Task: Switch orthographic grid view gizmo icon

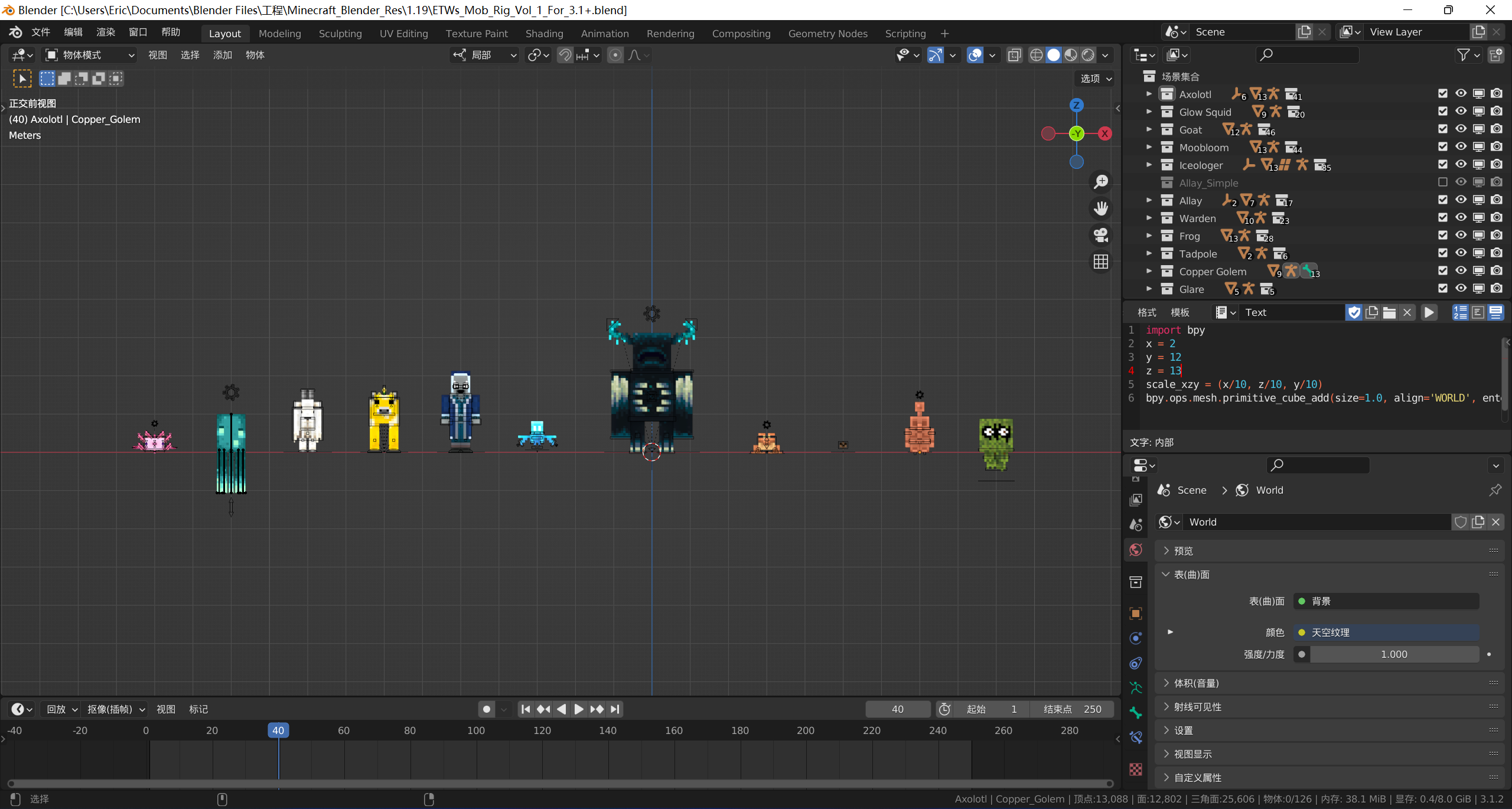Action: click(x=1100, y=262)
